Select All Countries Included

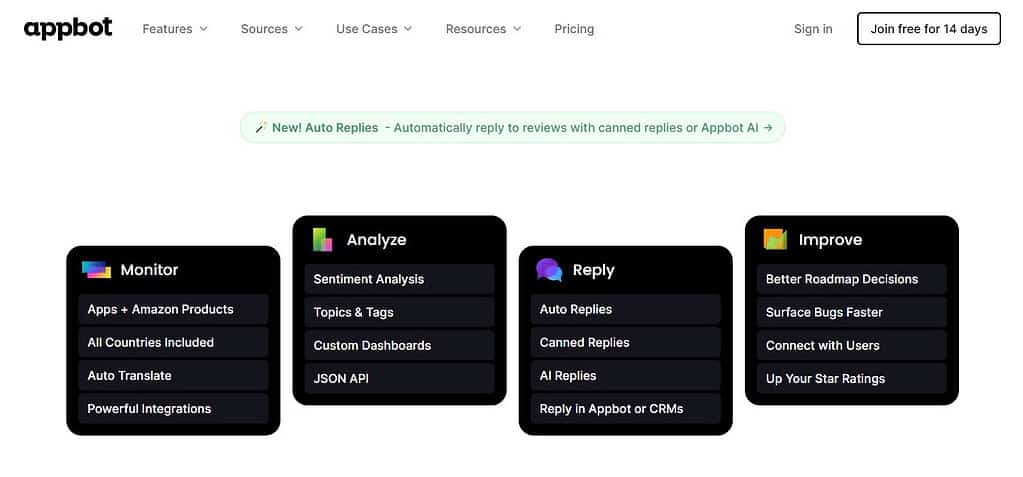coord(174,343)
